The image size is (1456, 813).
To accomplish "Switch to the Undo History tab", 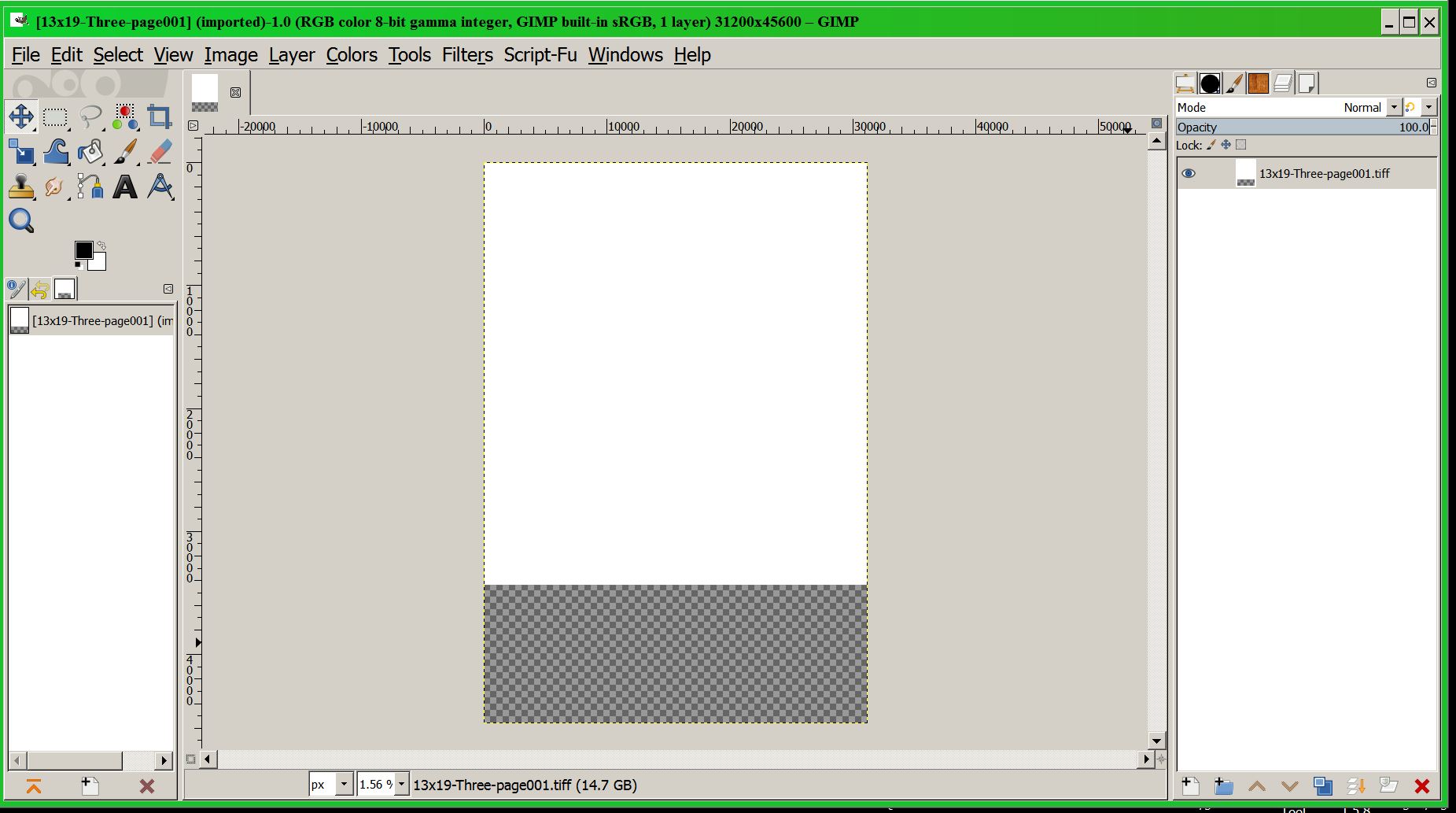I will tap(40, 289).
